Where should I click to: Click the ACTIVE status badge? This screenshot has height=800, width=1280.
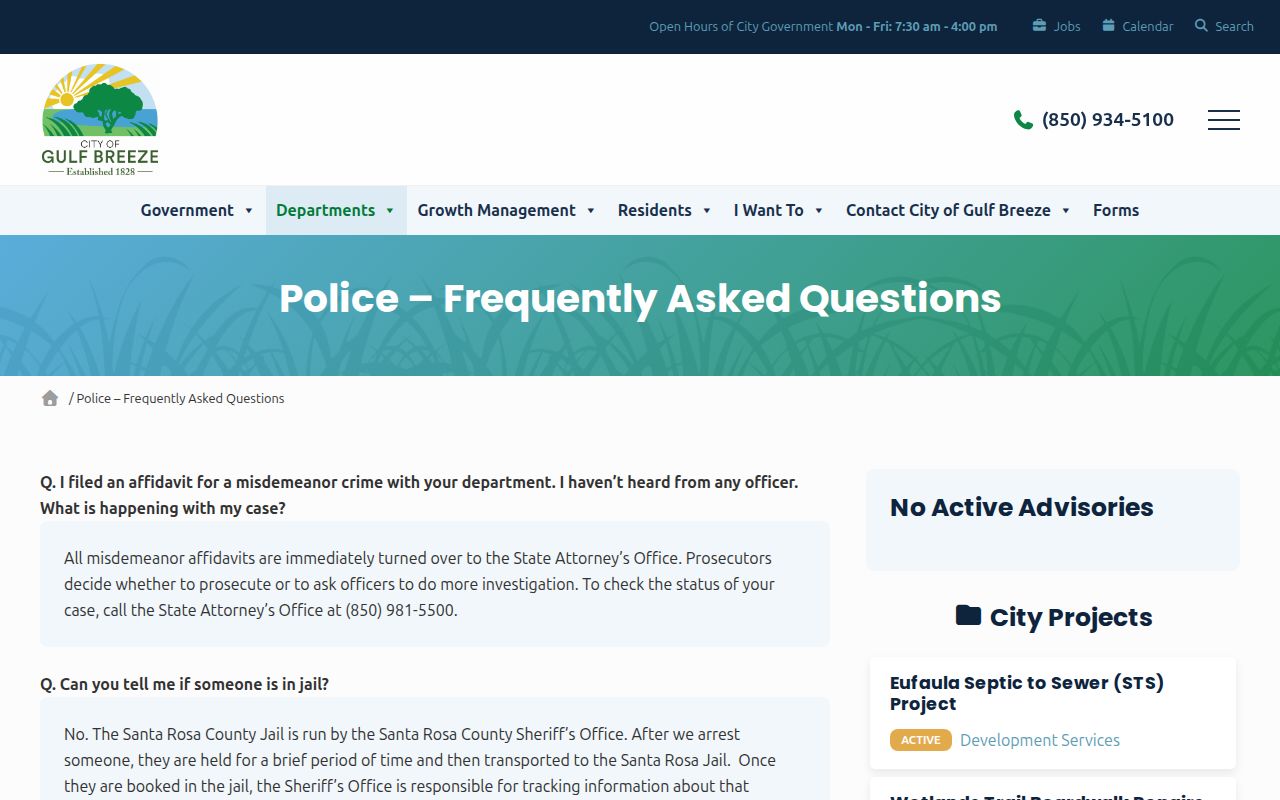(x=920, y=740)
